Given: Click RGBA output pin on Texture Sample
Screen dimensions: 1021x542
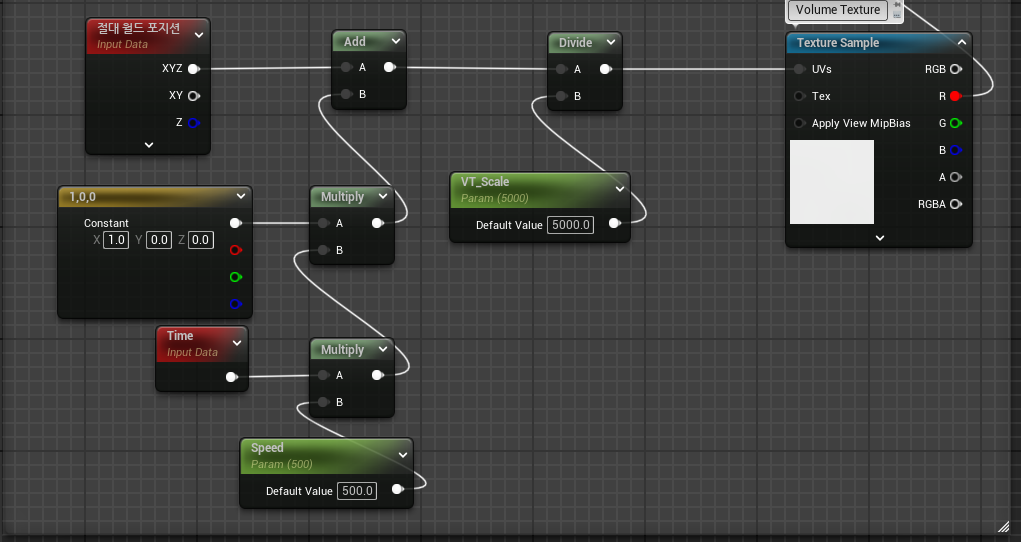Looking at the screenshot, I should coord(955,204).
